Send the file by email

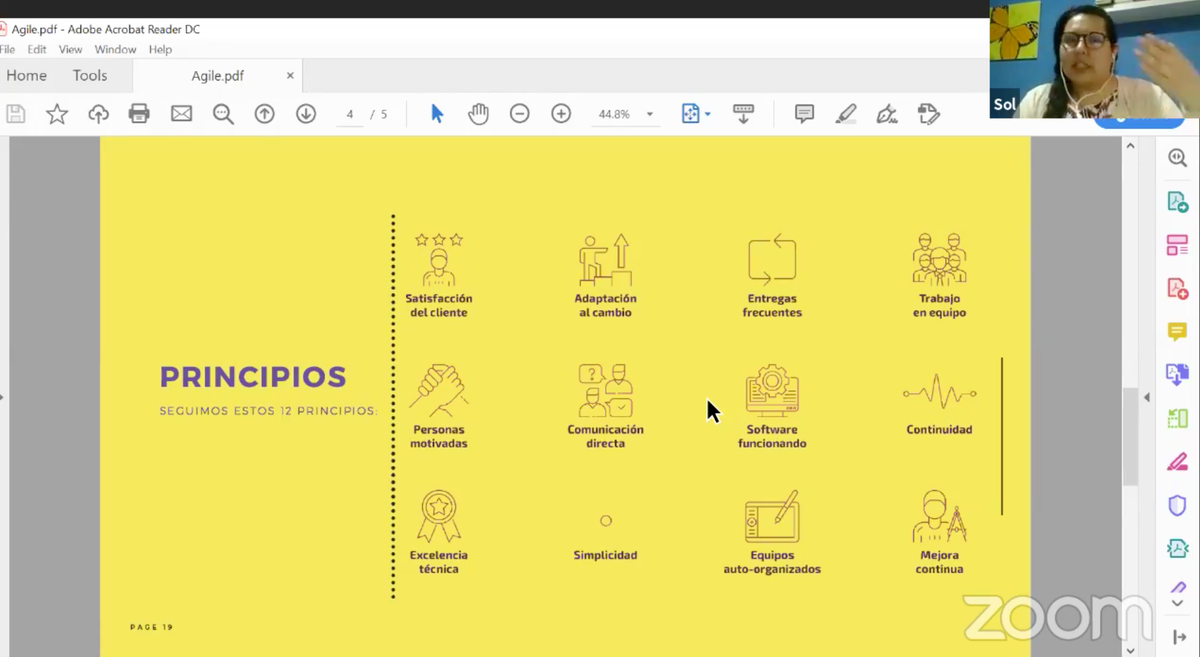181,114
